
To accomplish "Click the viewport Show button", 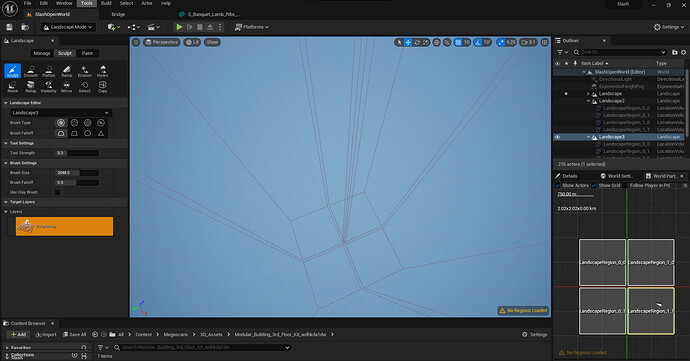I will click(212, 42).
